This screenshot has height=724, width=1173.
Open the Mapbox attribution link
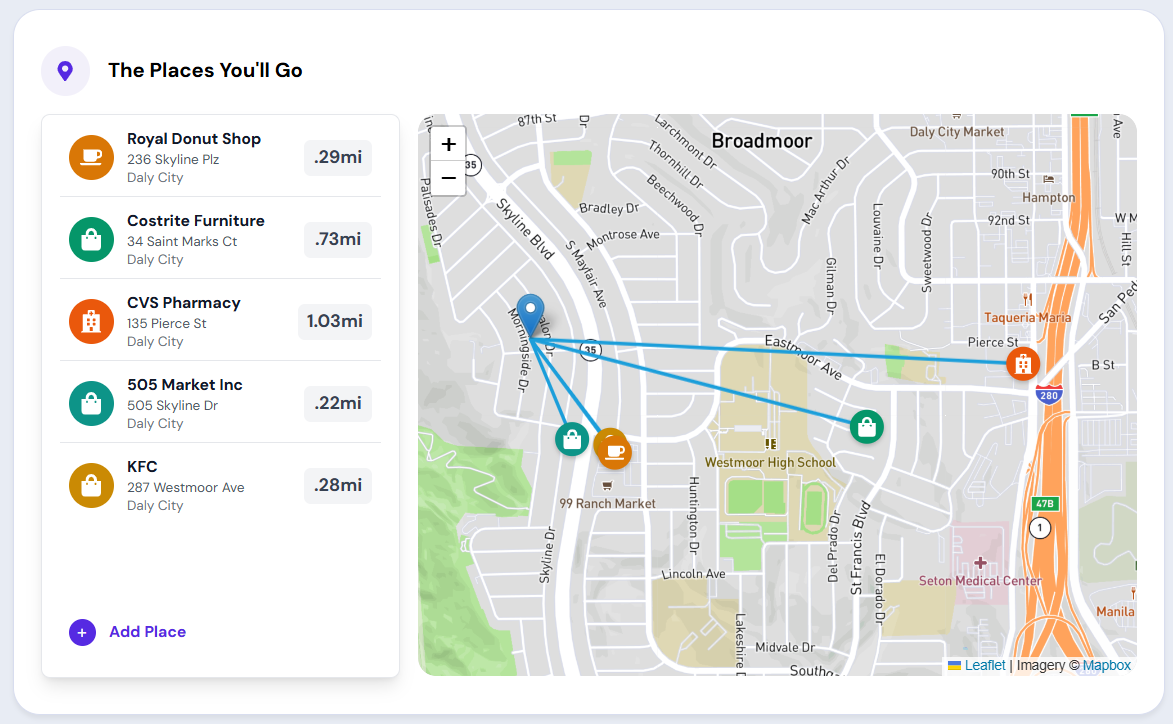point(1106,665)
